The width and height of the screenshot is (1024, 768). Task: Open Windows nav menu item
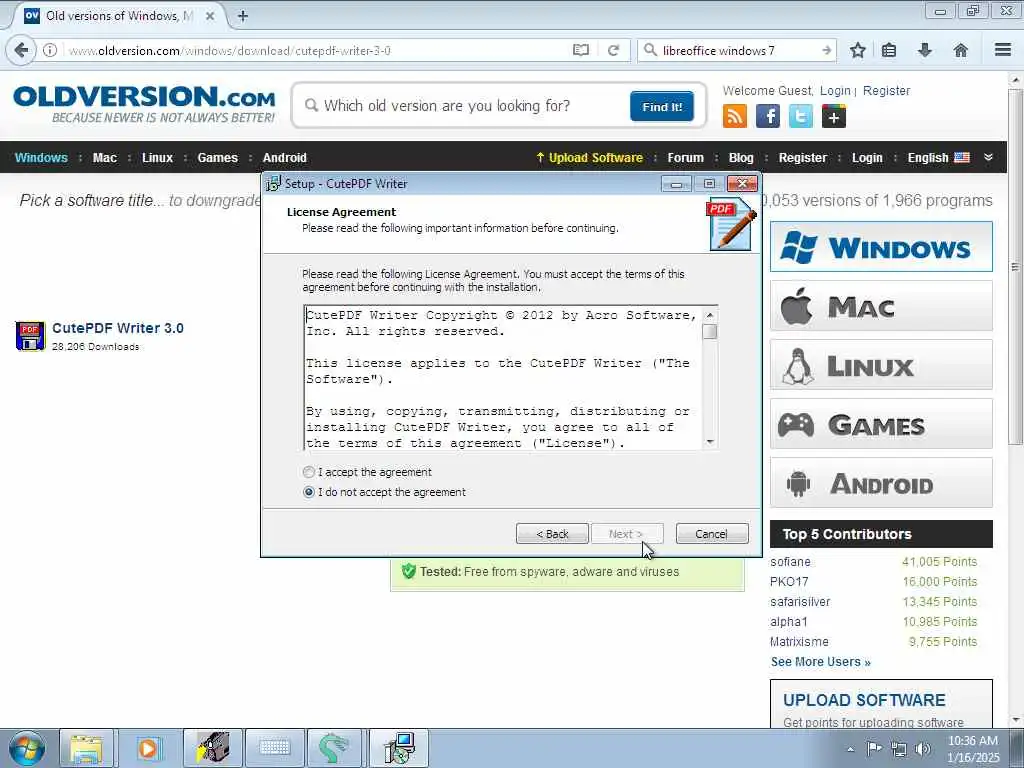pos(41,157)
